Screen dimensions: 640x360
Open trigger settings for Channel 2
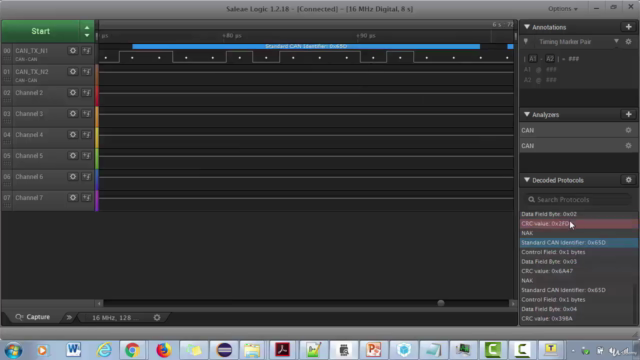pos(87,93)
